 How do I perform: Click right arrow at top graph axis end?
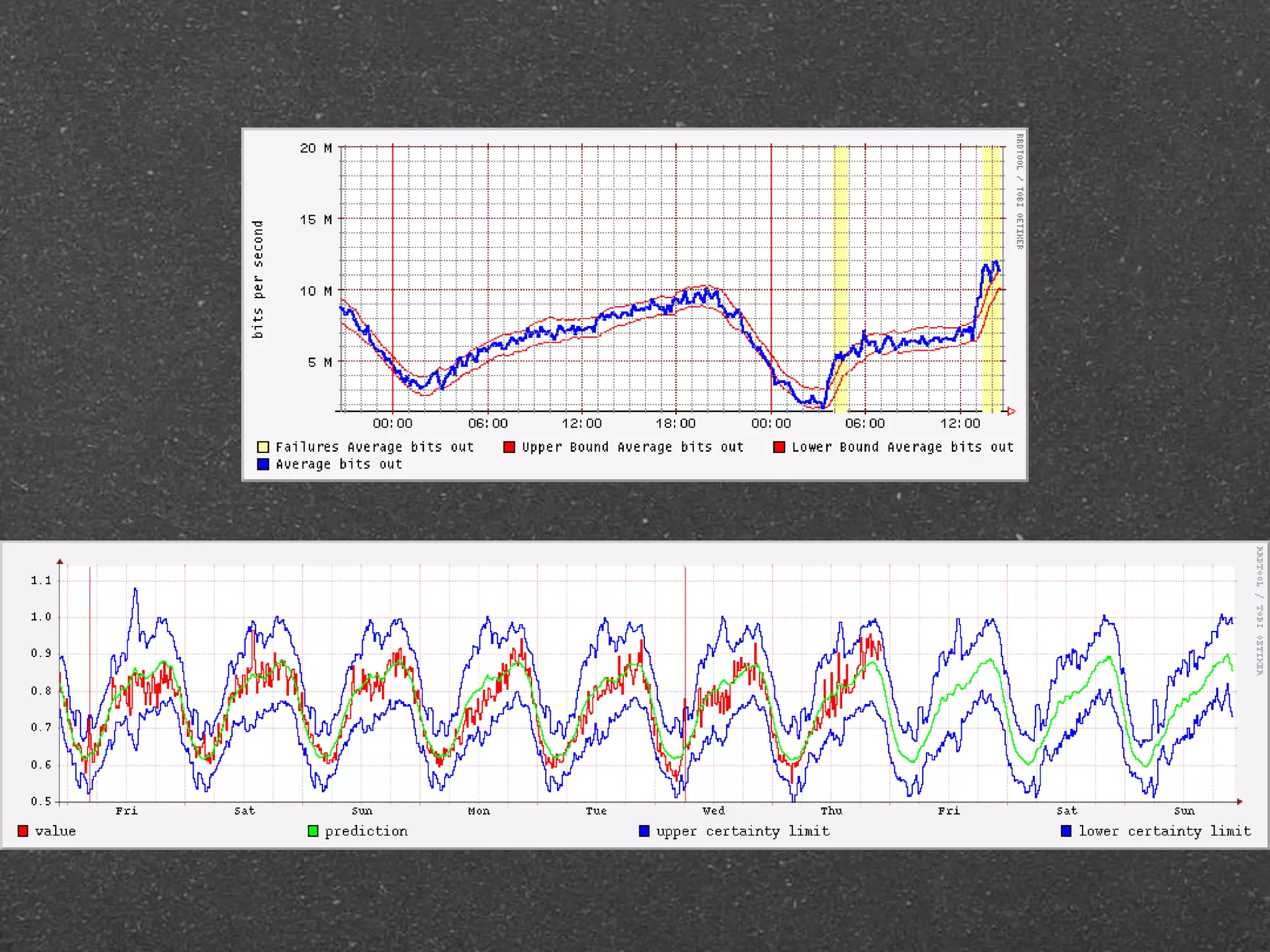pyautogui.click(x=1011, y=411)
